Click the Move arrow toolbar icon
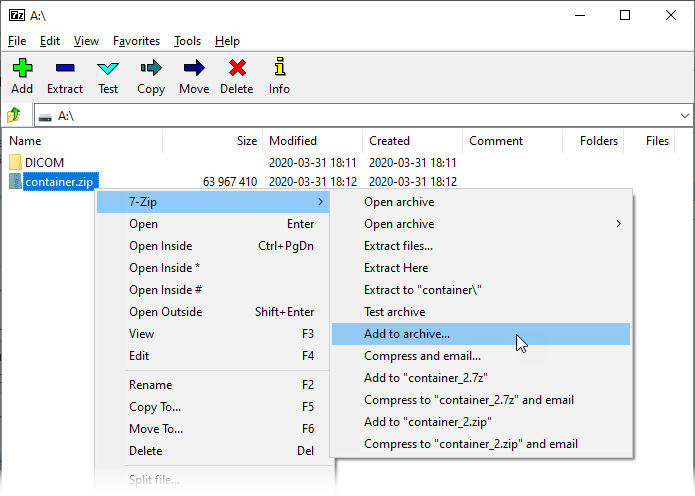The height and width of the screenshot is (496, 695). (194, 68)
